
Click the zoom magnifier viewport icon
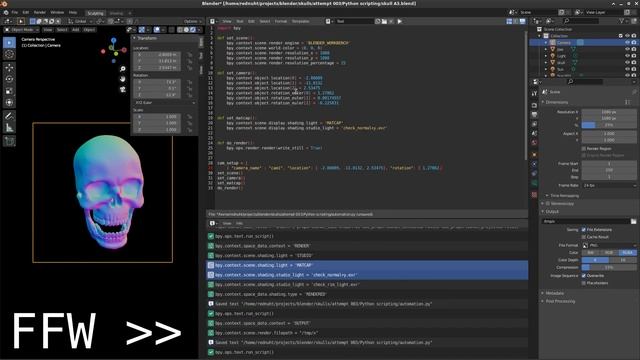click(122, 69)
